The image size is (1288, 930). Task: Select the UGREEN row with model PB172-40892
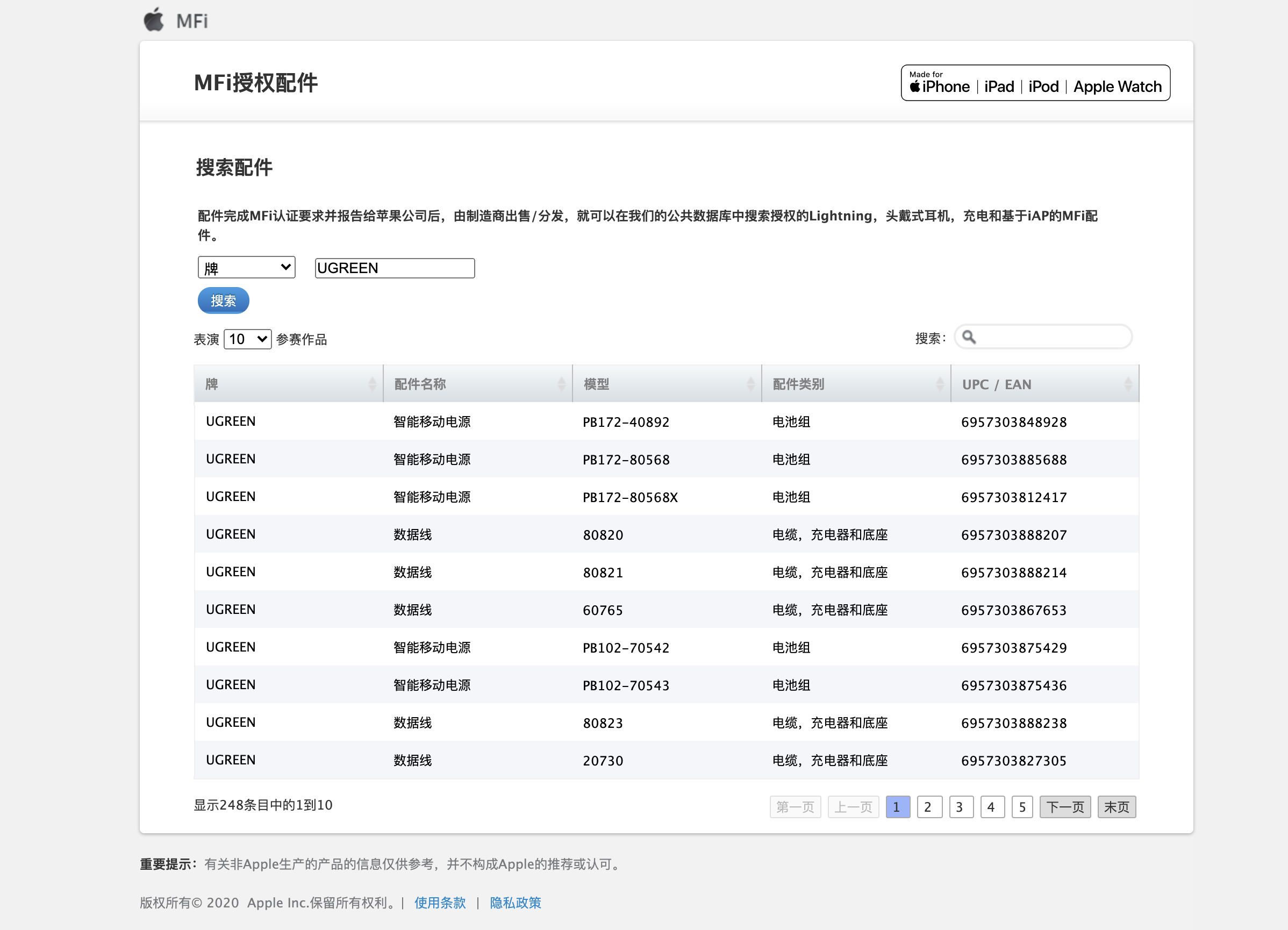click(625, 421)
